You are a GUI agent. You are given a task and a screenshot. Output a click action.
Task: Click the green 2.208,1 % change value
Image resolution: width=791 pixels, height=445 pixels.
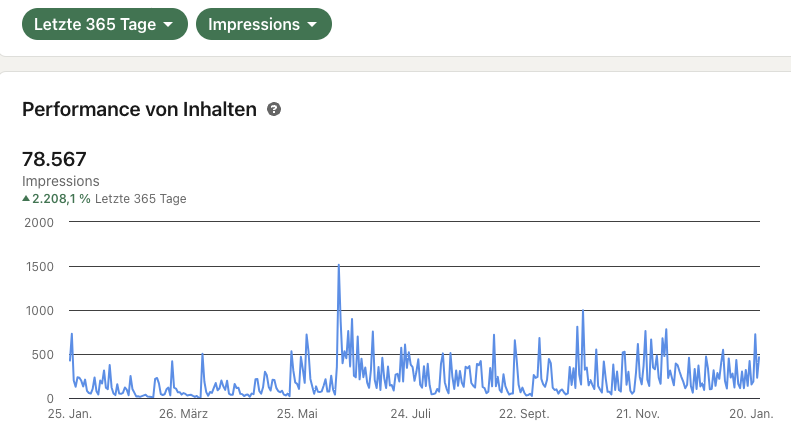pos(61,199)
